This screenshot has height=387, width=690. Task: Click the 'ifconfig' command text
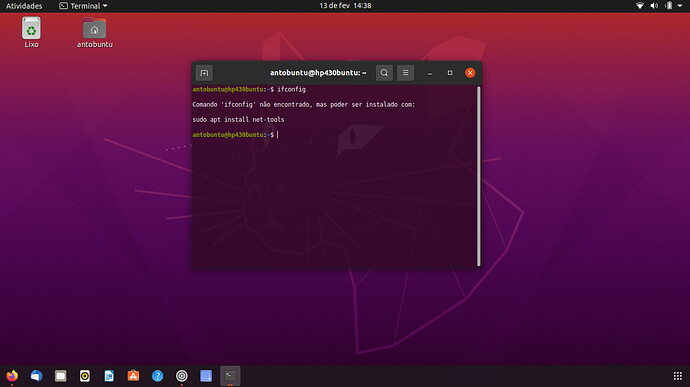point(291,89)
